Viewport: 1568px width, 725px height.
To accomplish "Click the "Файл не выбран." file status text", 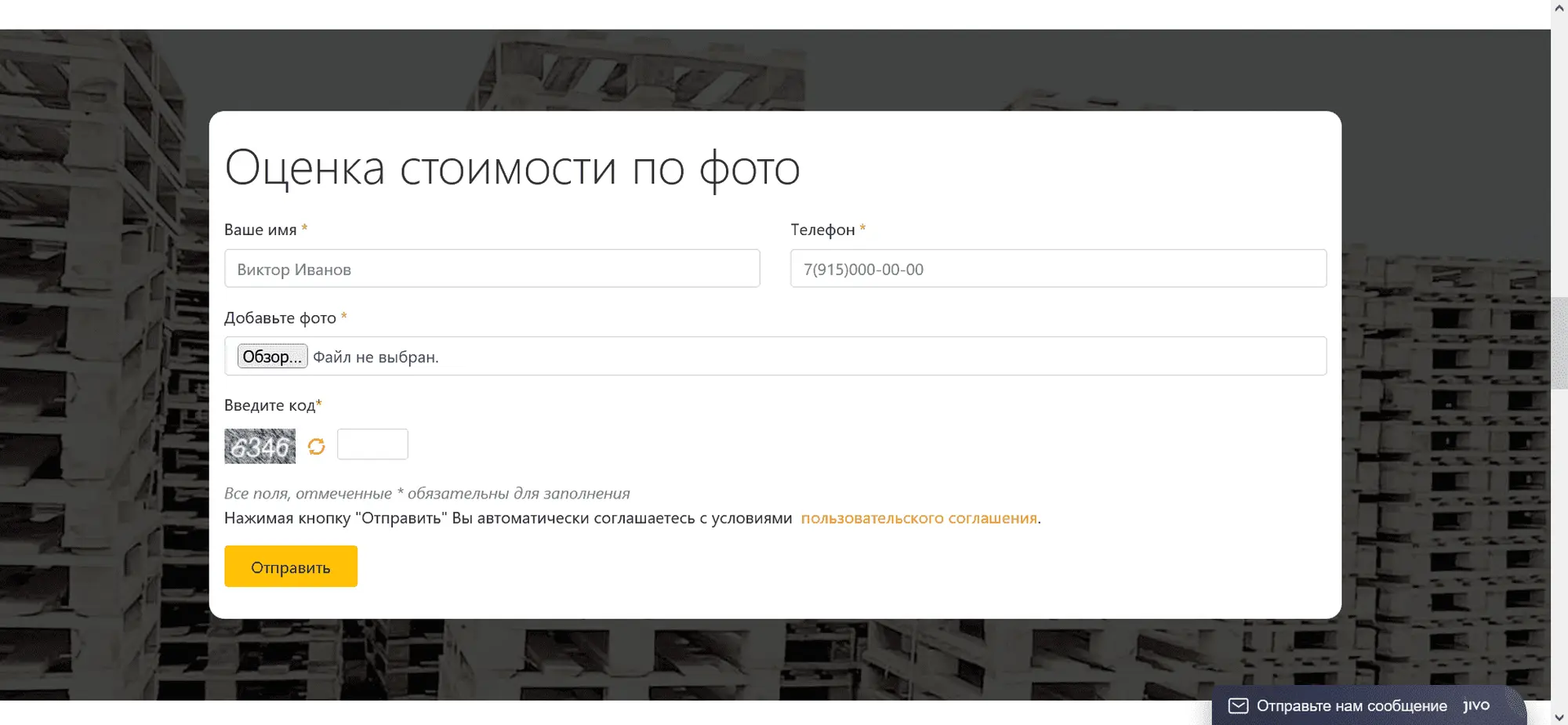I will 376,357.
